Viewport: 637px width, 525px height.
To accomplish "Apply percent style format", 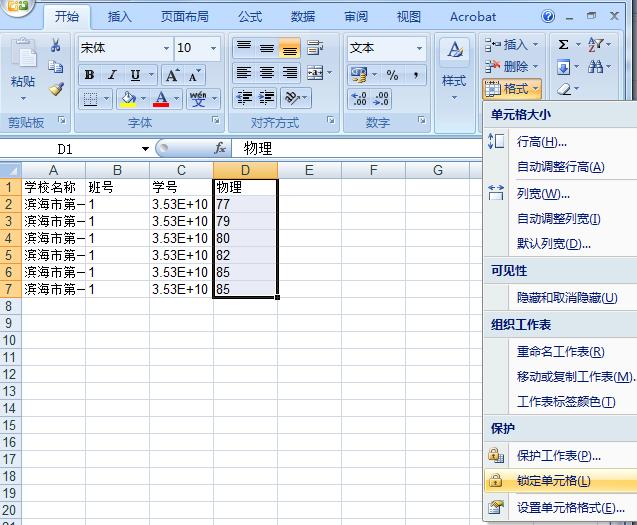I will pos(392,75).
